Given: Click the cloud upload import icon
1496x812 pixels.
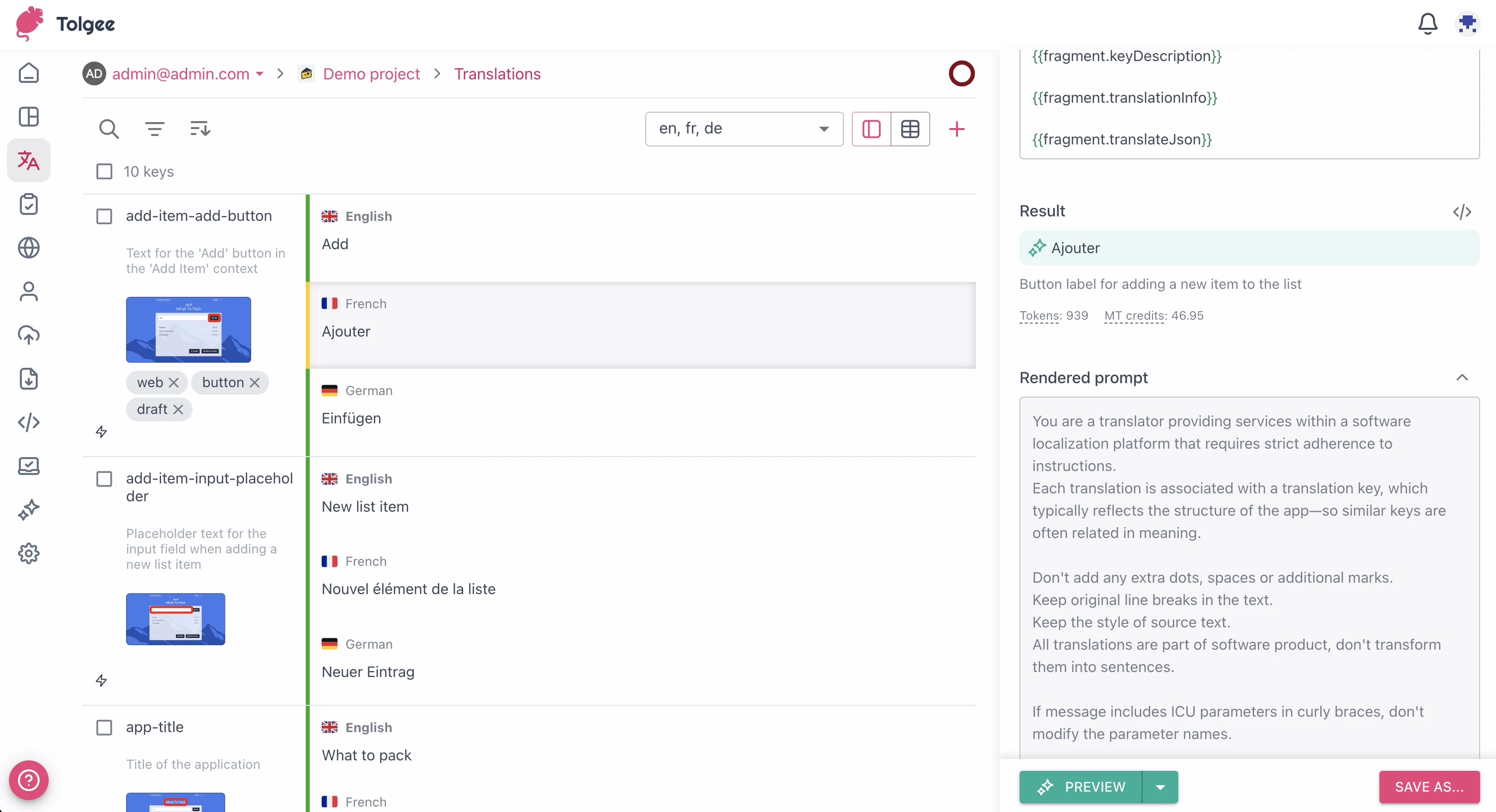Looking at the screenshot, I should click(28, 335).
